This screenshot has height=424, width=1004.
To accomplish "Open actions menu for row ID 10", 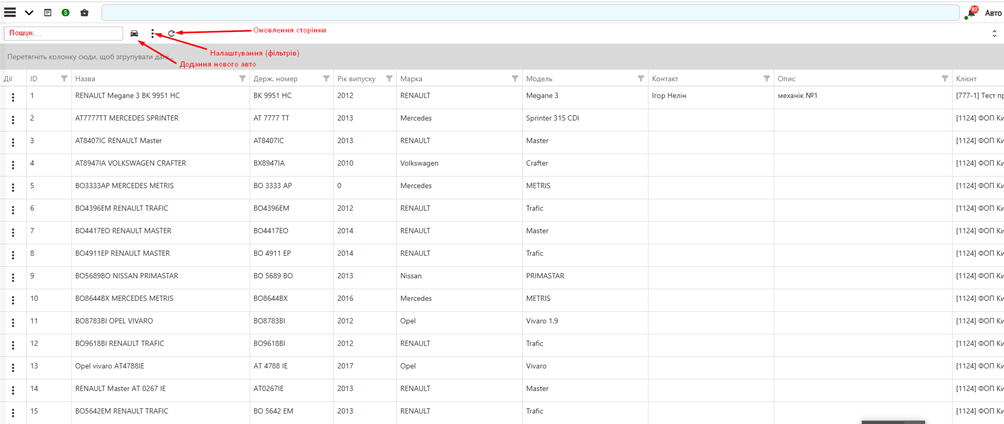I will tap(13, 300).
